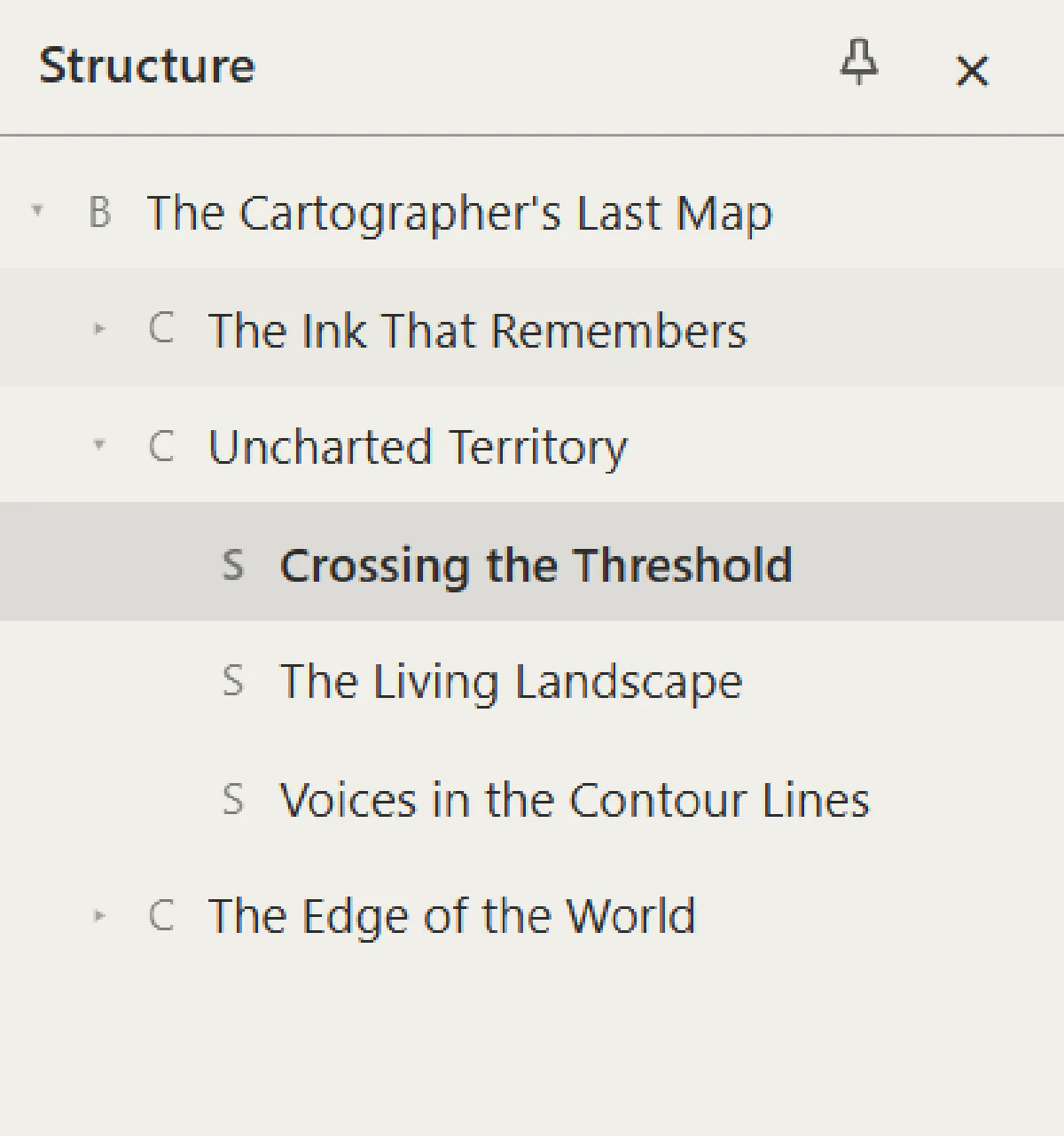Viewport: 1064px width, 1136px height.
Task: Expand The Edge of the World chapter
Action: pyautogui.click(x=99, y=914)
